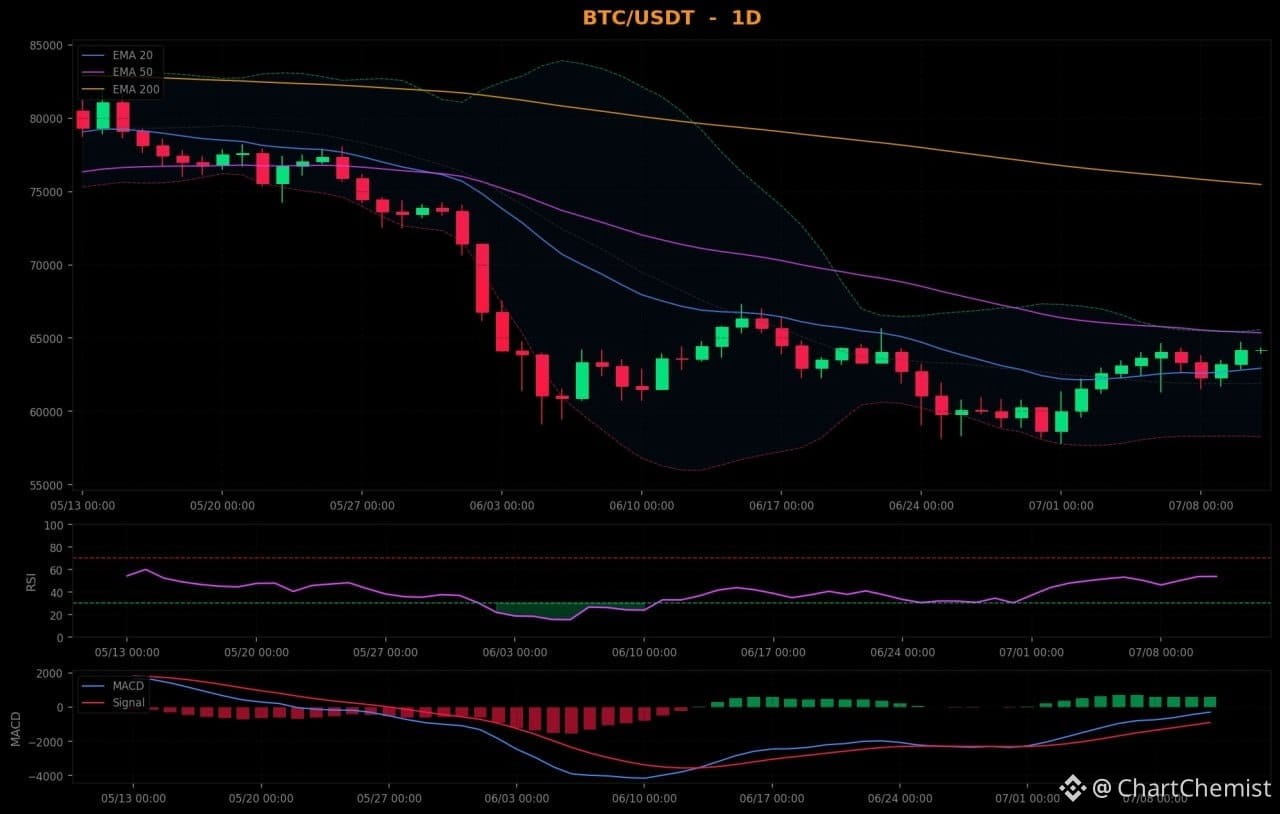Select 06/10 00:00 on the RSI panel axis

(644, 652)
